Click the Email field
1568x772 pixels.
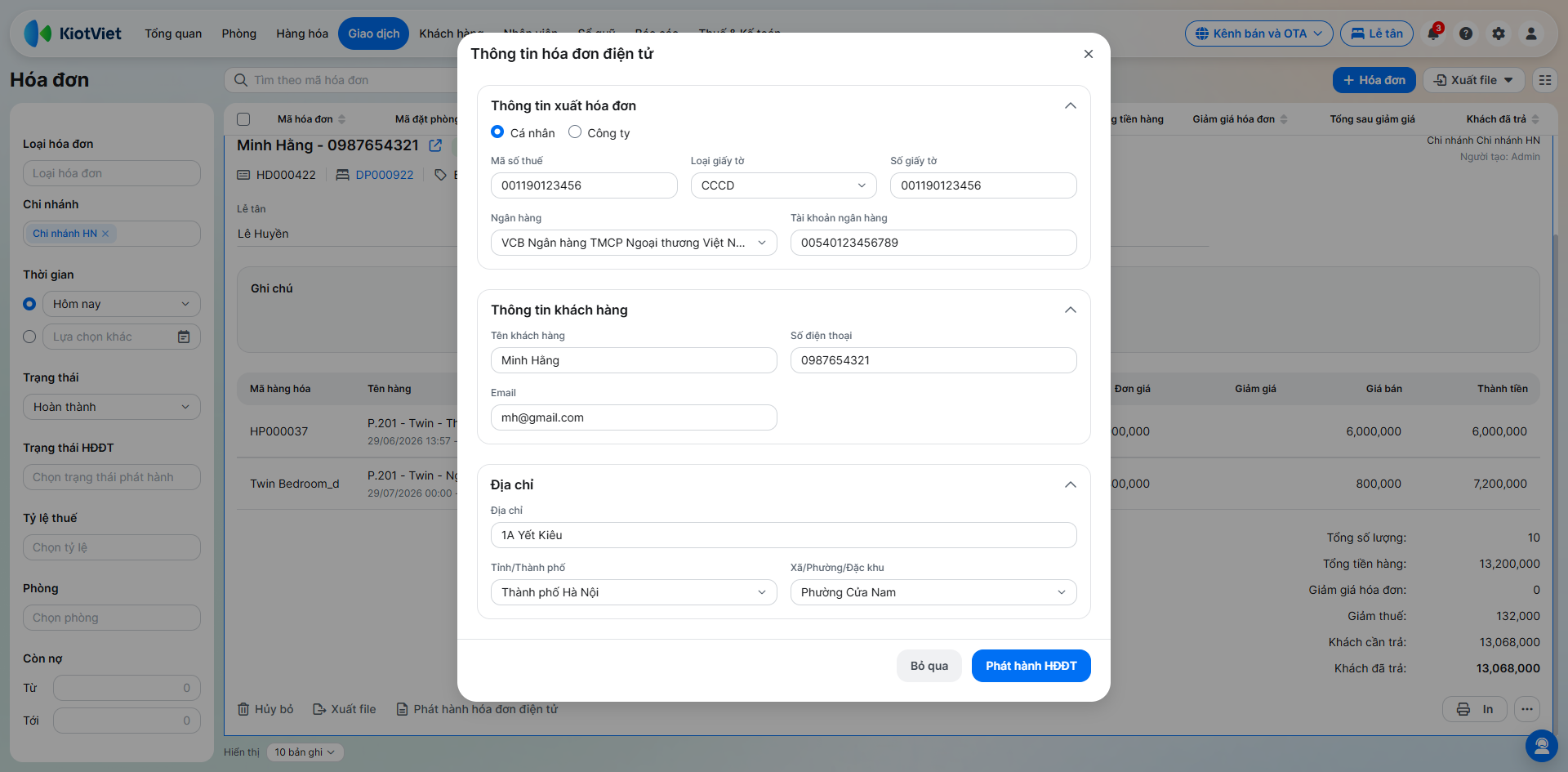(634, 417)
